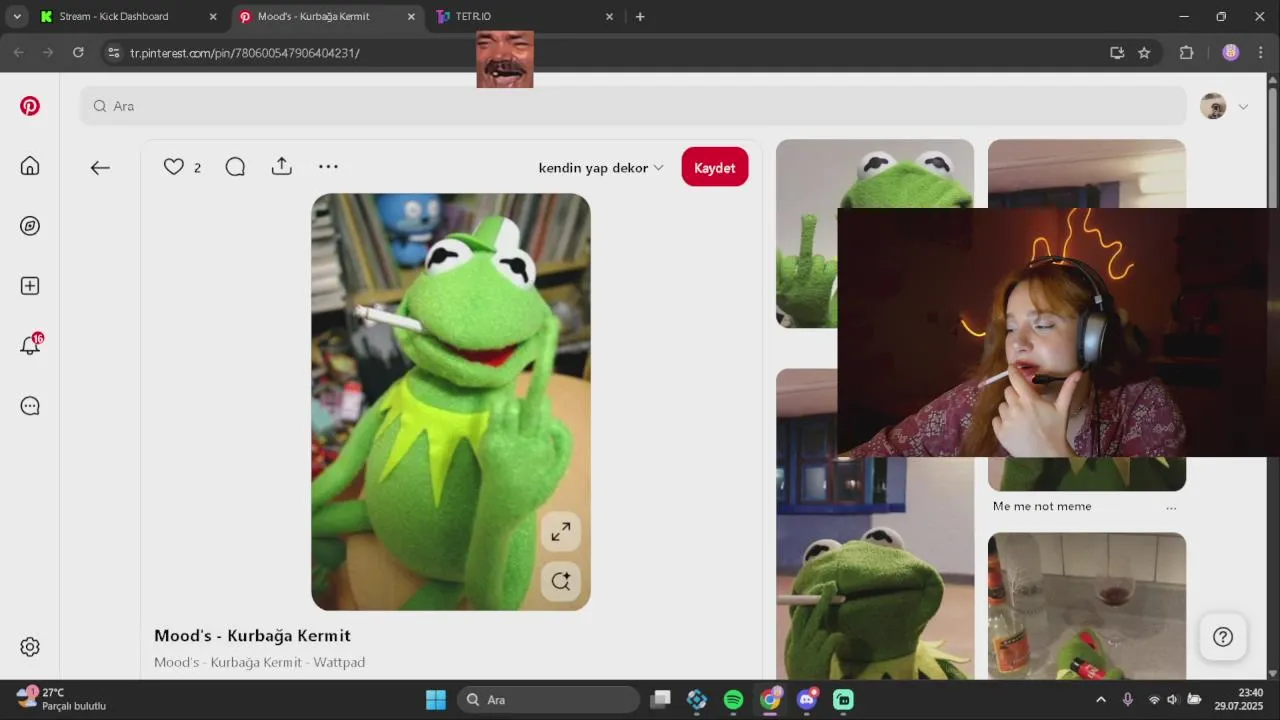Close the TETR.IO tab

(609, 17)
